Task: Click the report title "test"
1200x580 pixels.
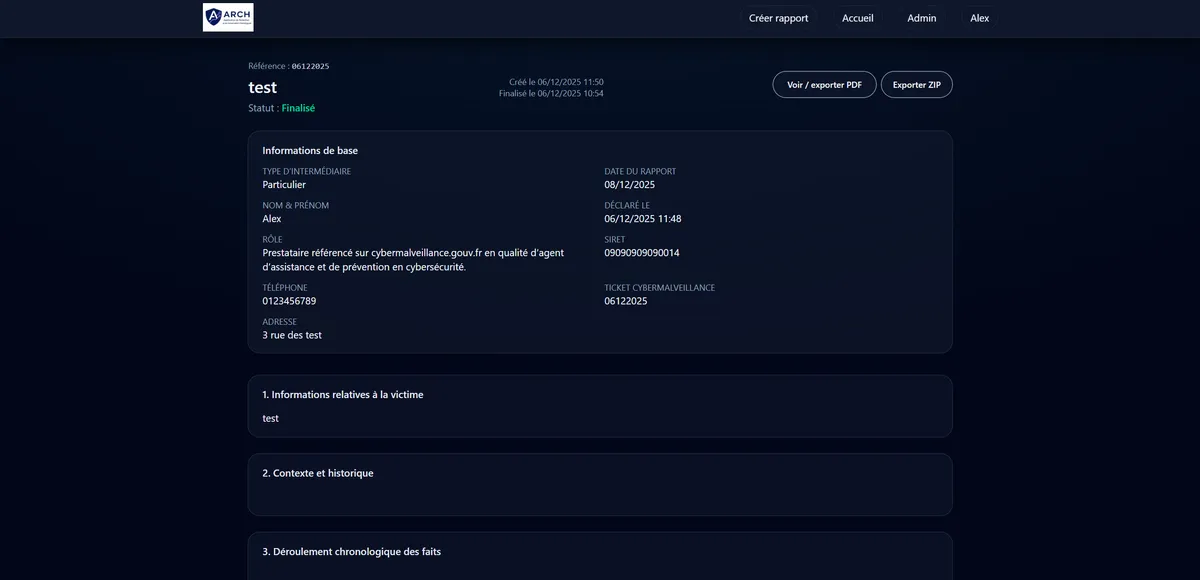Action: click(262, 88)
